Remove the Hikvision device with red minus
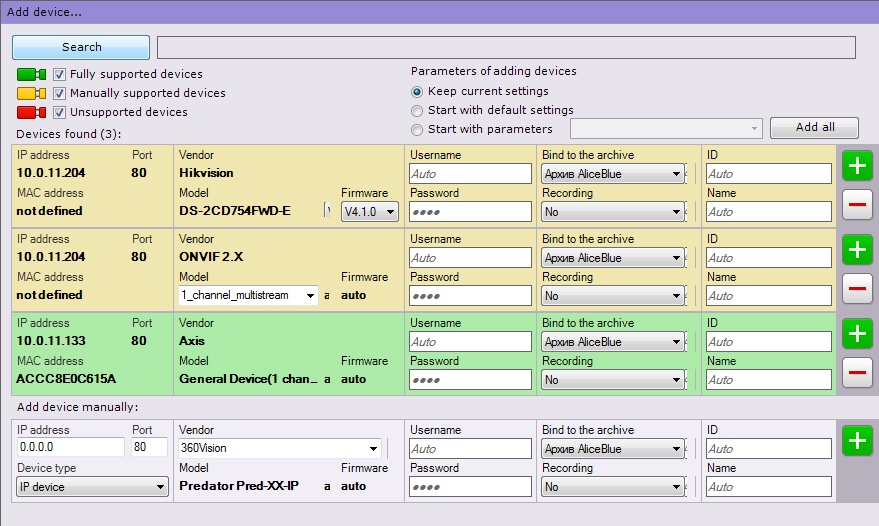879x526 pixels. (x=857, y=206)
